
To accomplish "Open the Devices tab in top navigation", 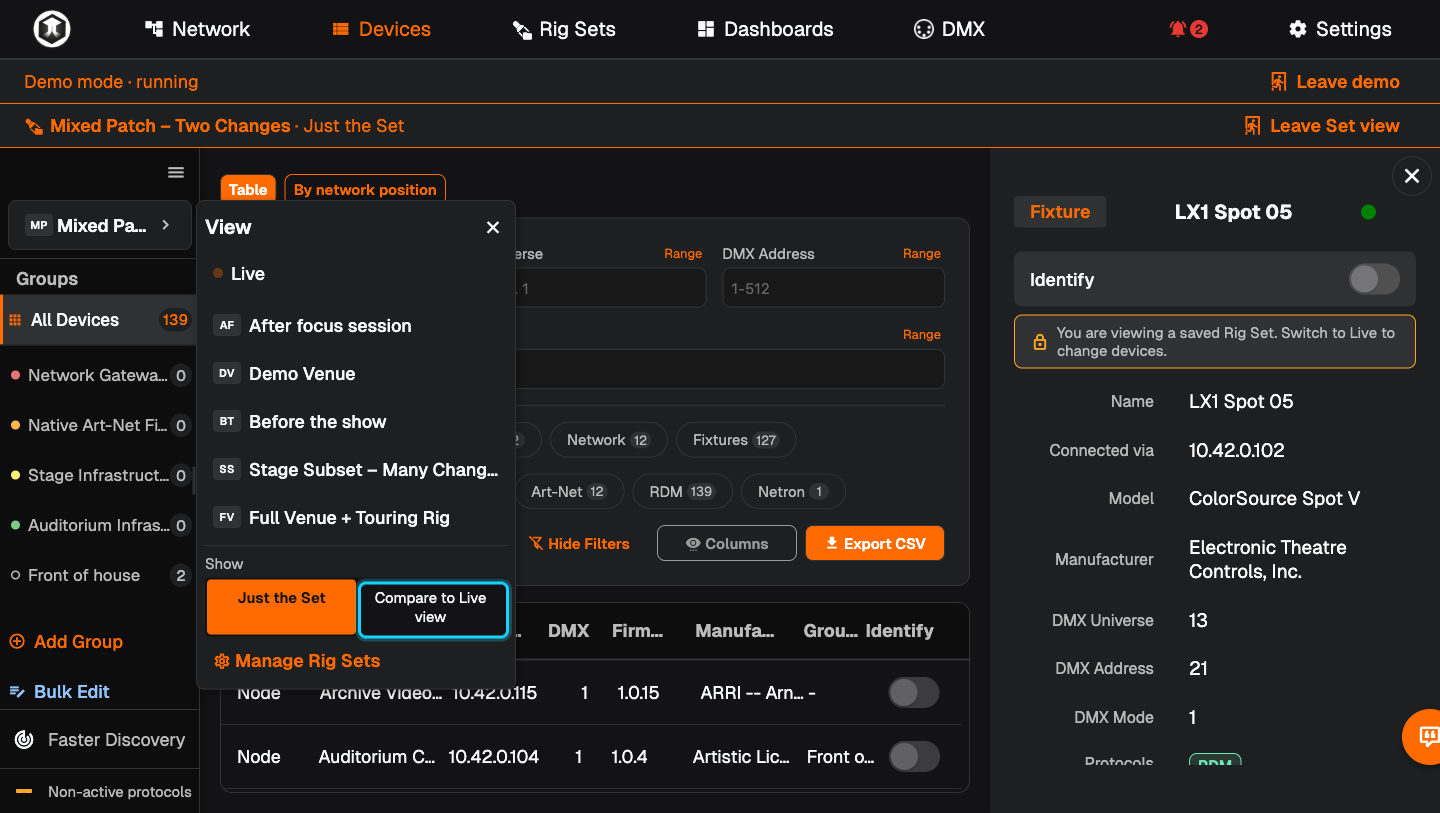I will pyautogui.click(x=381, y=29).
